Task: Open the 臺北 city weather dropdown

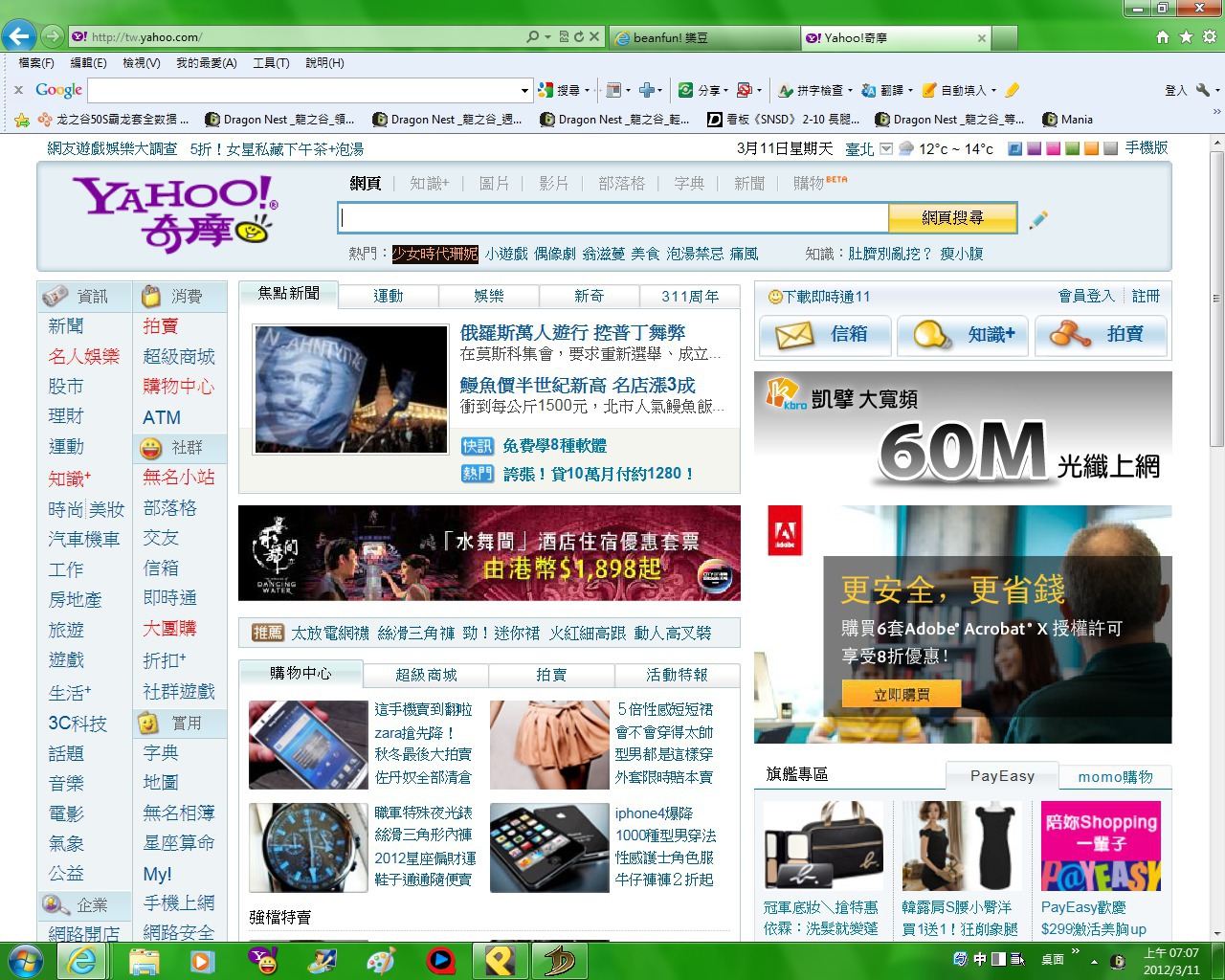Action: pyautogui.click(x=885, y=149)
